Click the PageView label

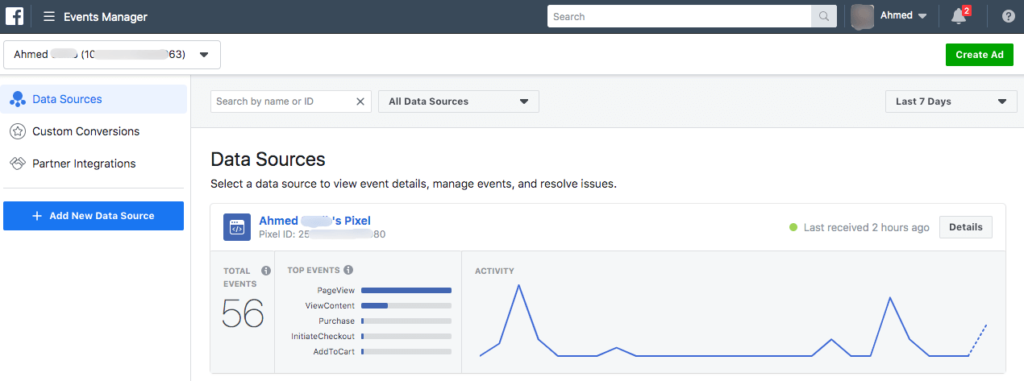pyautogui.click(x=336, y=290)
